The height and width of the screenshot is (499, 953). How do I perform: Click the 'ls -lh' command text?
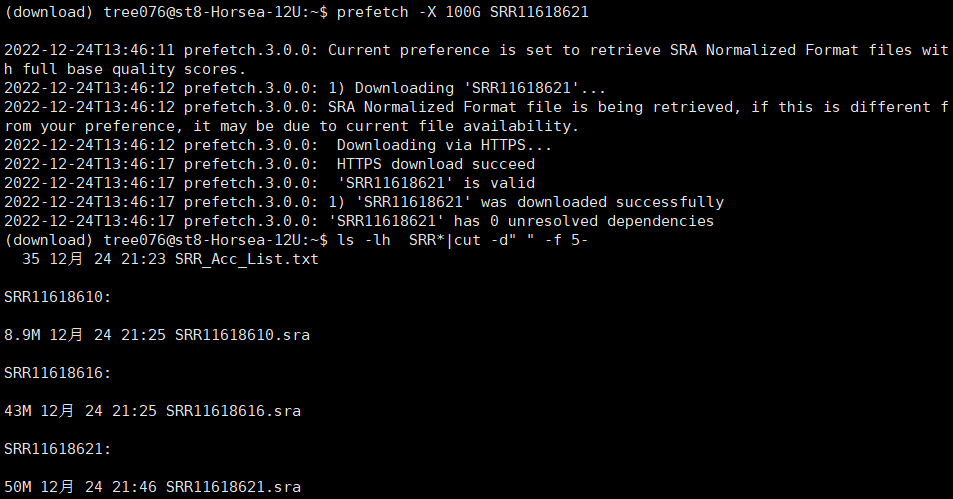click(363, 240)
